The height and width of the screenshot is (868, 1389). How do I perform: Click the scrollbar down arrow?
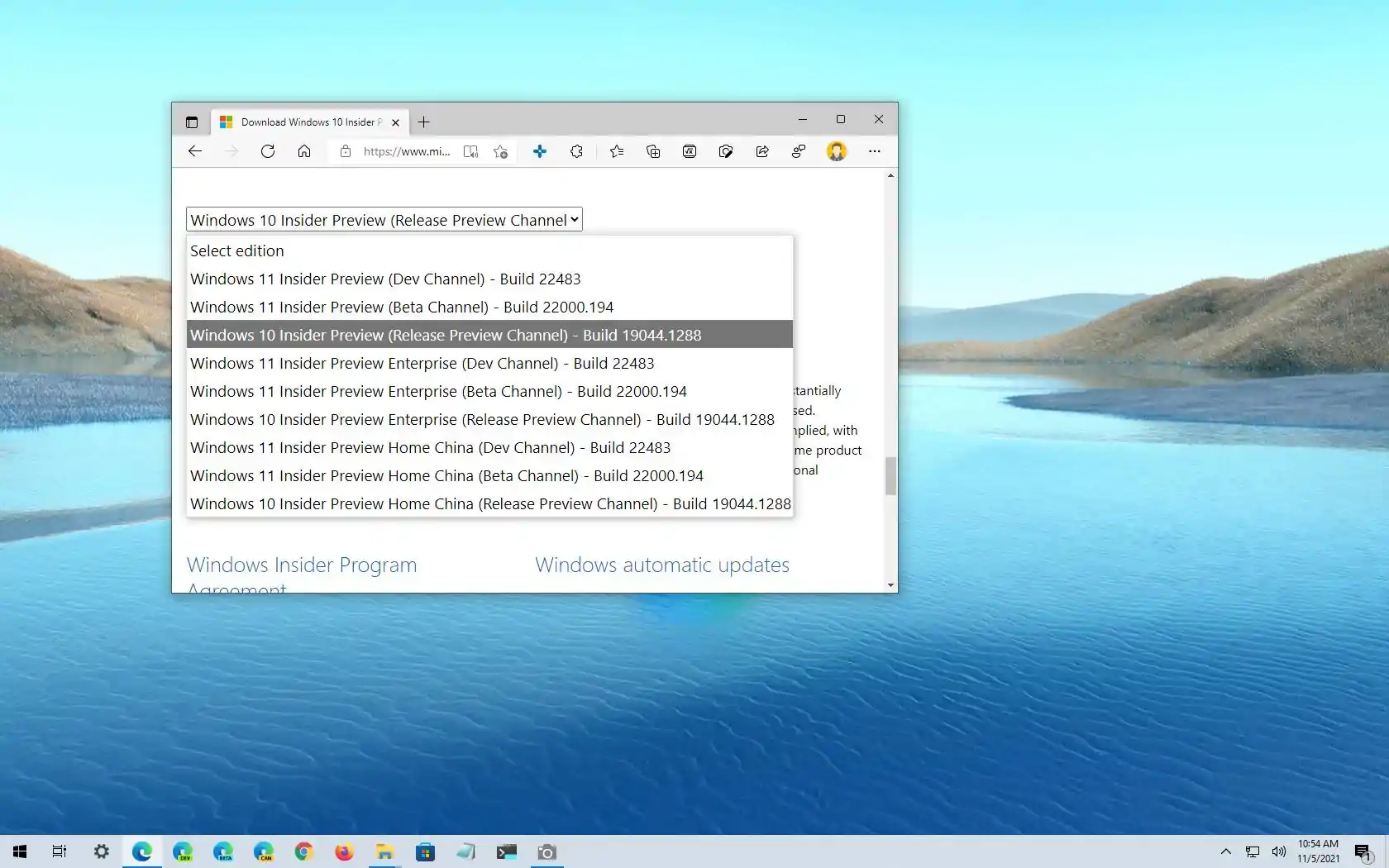(x=890, y=585)
